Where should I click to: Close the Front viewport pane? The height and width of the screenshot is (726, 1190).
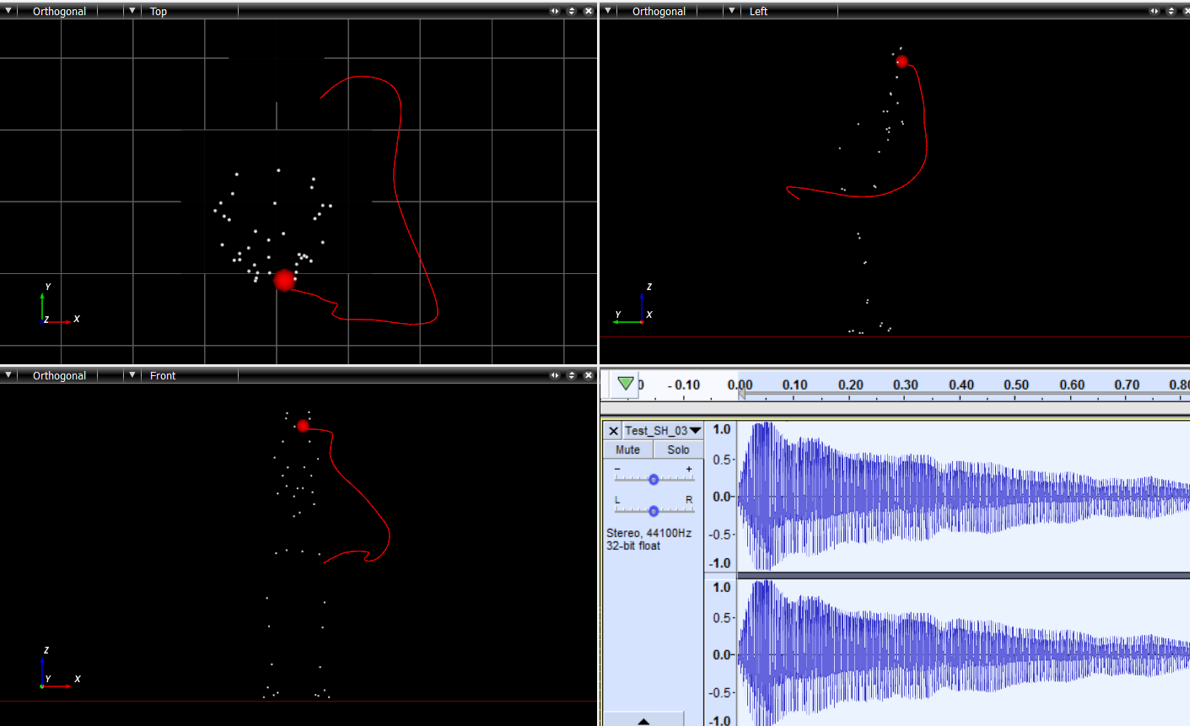(588, 375)
